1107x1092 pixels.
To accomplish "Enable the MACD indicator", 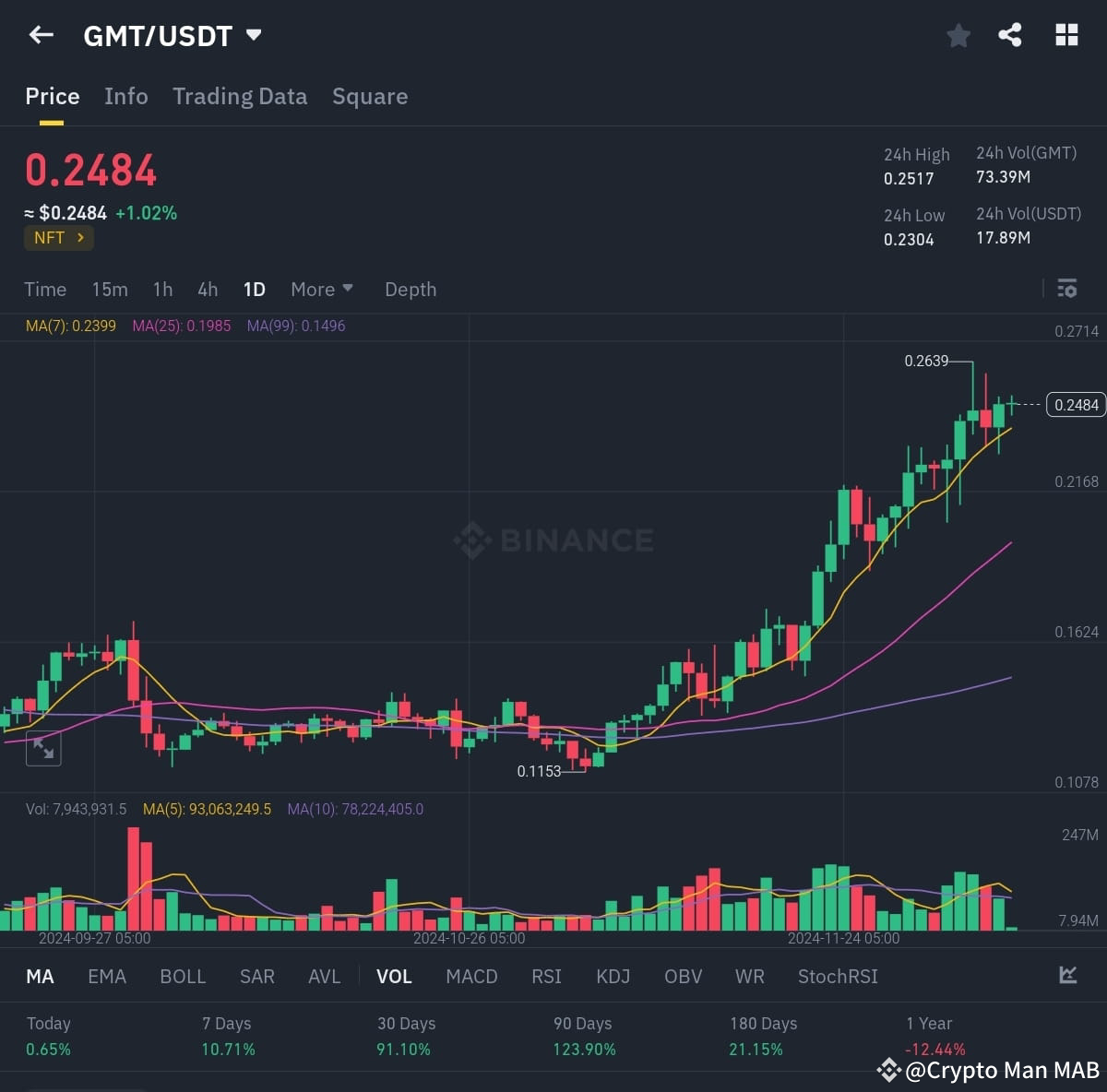I will (471, 976).
